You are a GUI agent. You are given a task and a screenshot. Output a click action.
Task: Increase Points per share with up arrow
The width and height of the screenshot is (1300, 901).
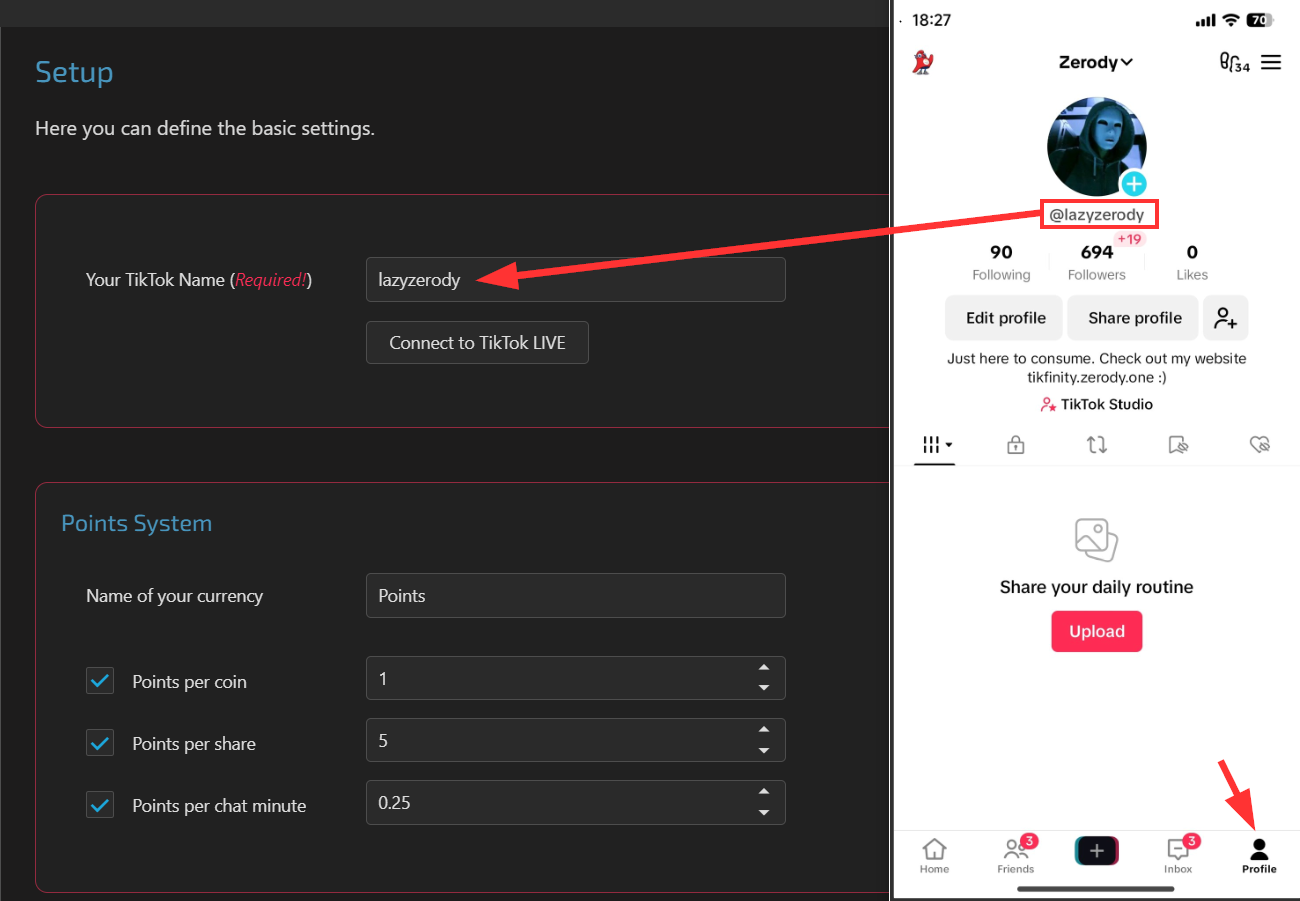(x=764, y=730)
